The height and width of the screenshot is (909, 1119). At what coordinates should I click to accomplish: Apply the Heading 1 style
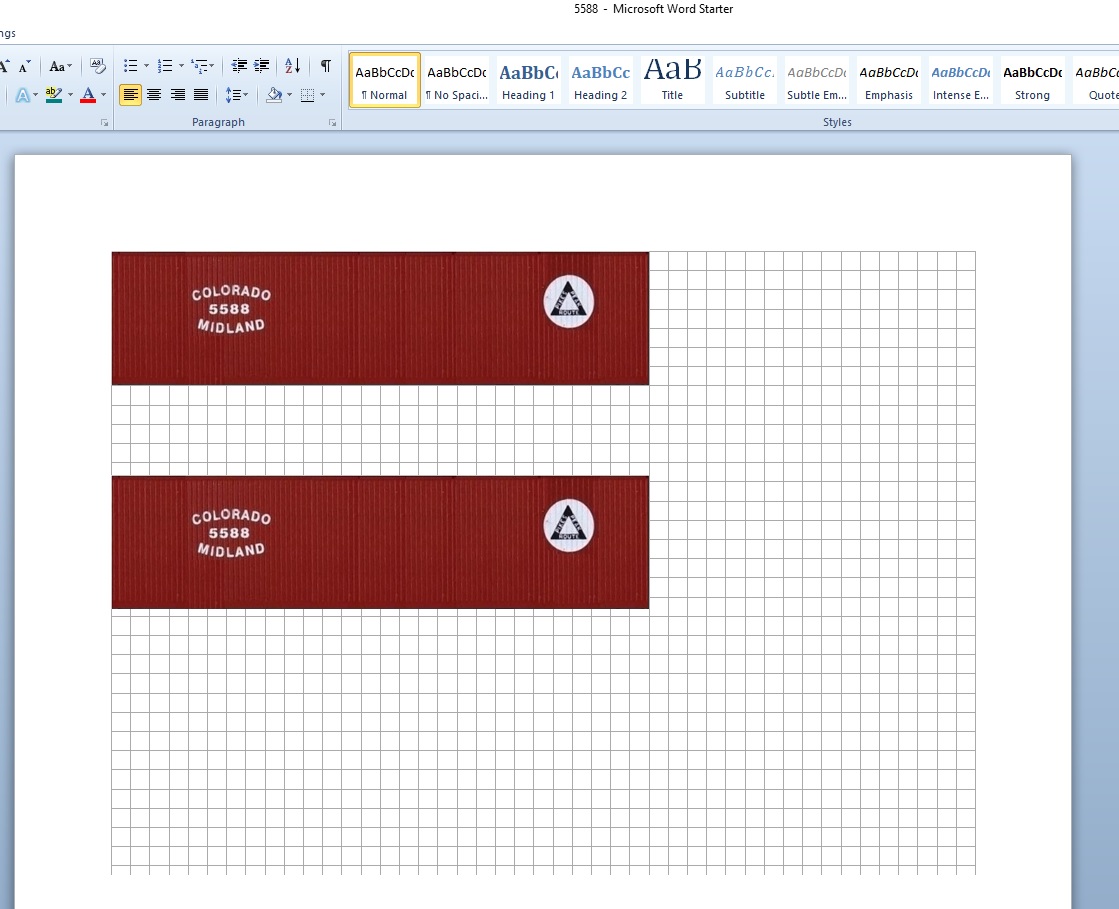pyautogui.click(x=528, y=81)
